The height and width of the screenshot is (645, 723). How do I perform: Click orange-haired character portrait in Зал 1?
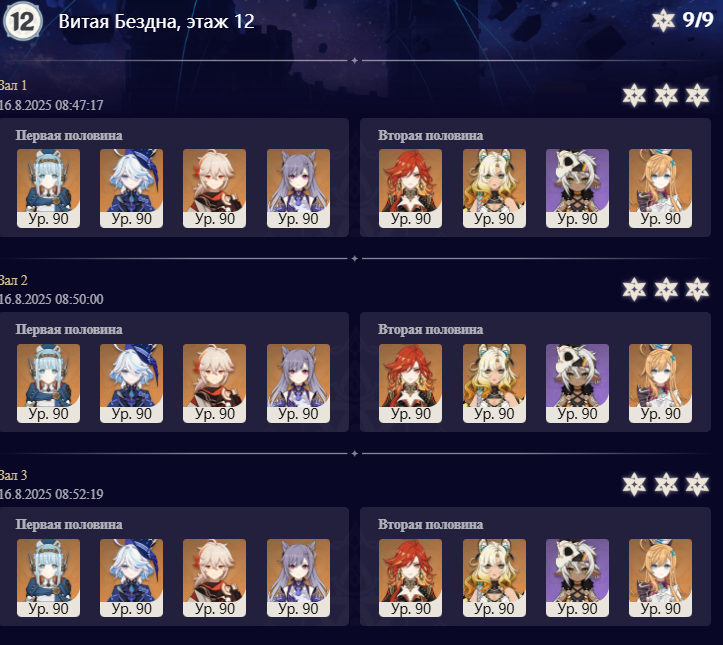tap(660, 188)
